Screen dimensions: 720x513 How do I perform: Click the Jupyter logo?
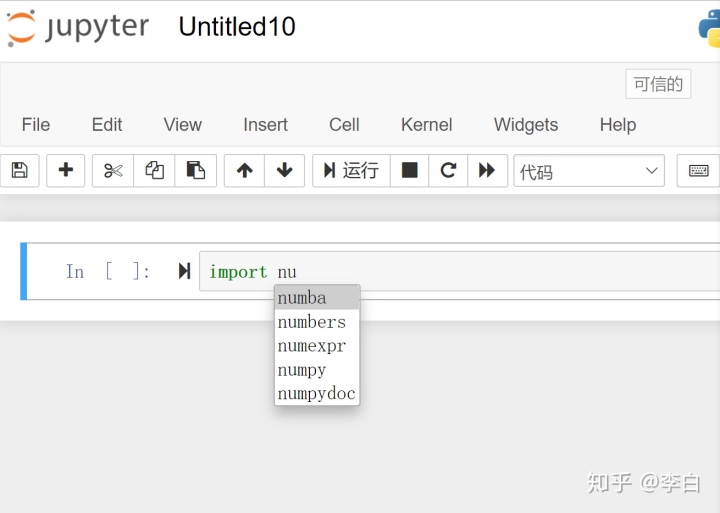coord(78,28)
